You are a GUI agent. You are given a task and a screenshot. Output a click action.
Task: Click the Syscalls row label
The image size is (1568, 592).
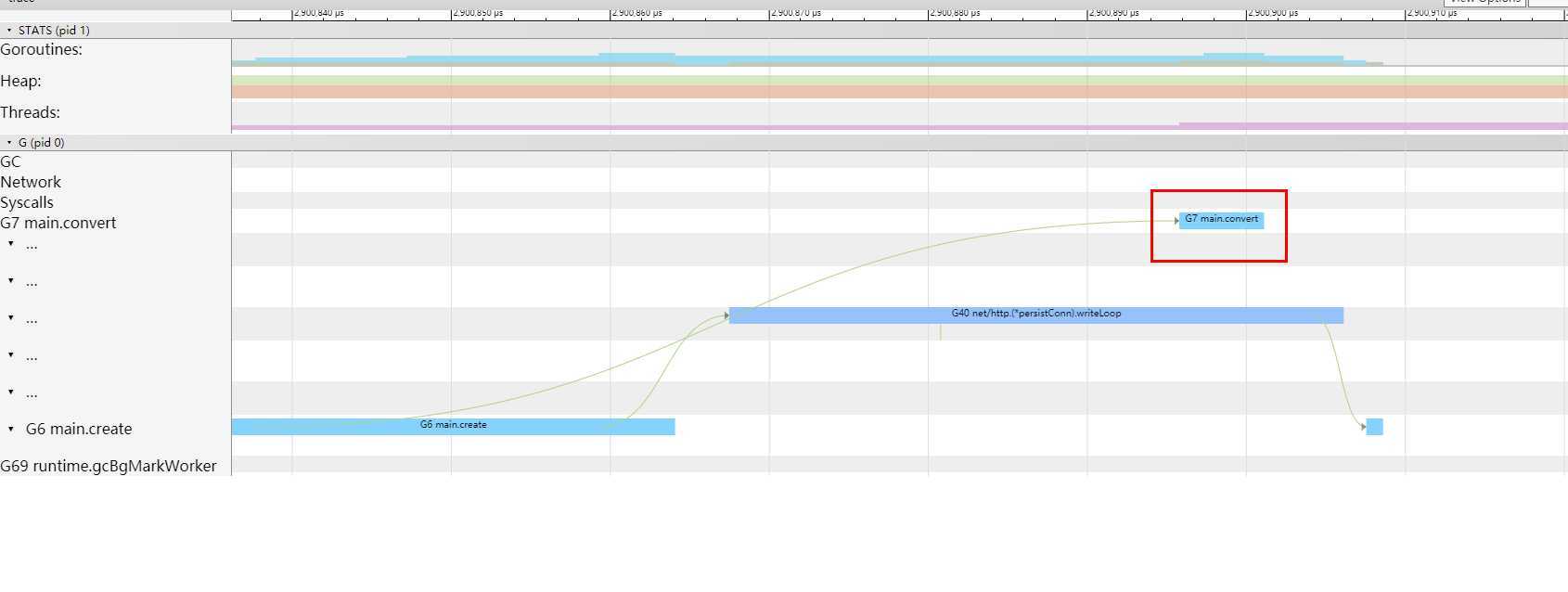tap(27, 202)
